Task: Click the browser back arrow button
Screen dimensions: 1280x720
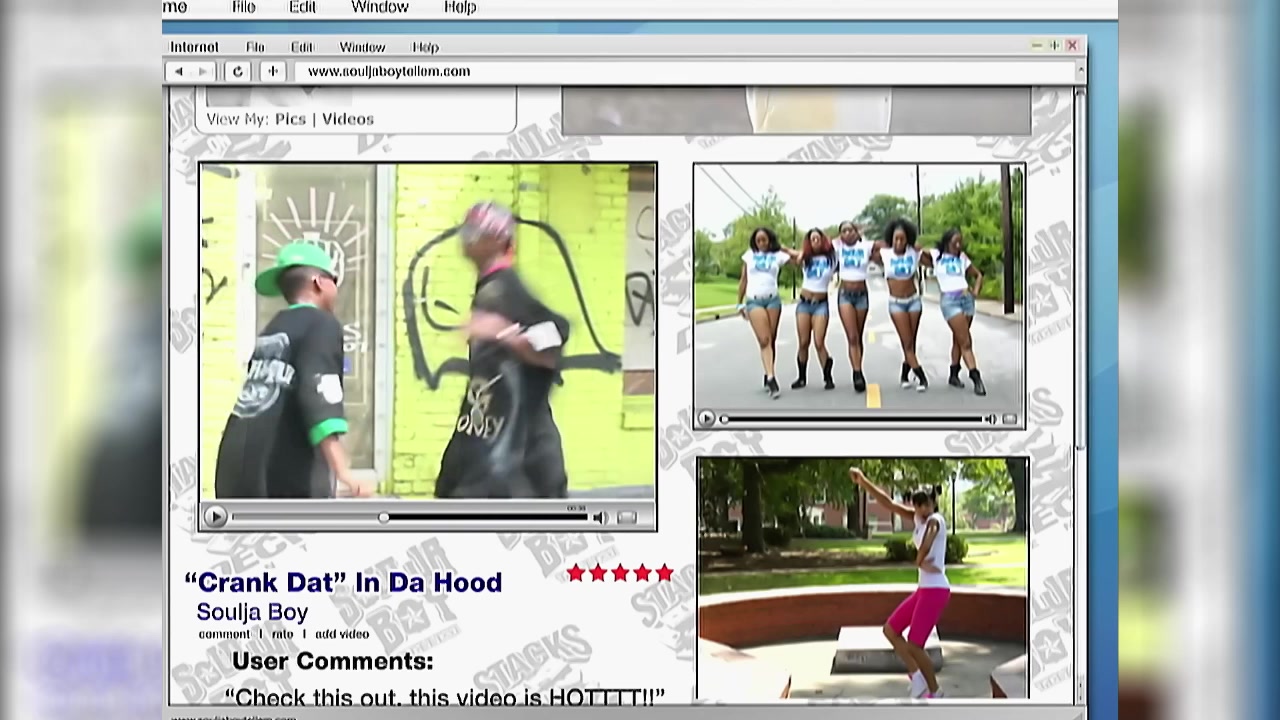Action: click(179, 72)
